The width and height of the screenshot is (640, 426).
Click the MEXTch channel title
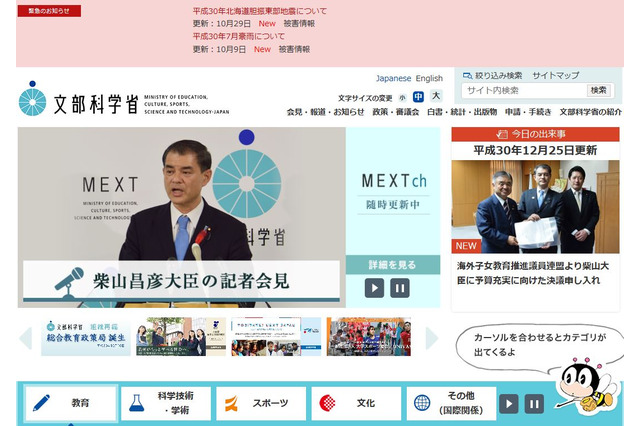tap(394, 181)
